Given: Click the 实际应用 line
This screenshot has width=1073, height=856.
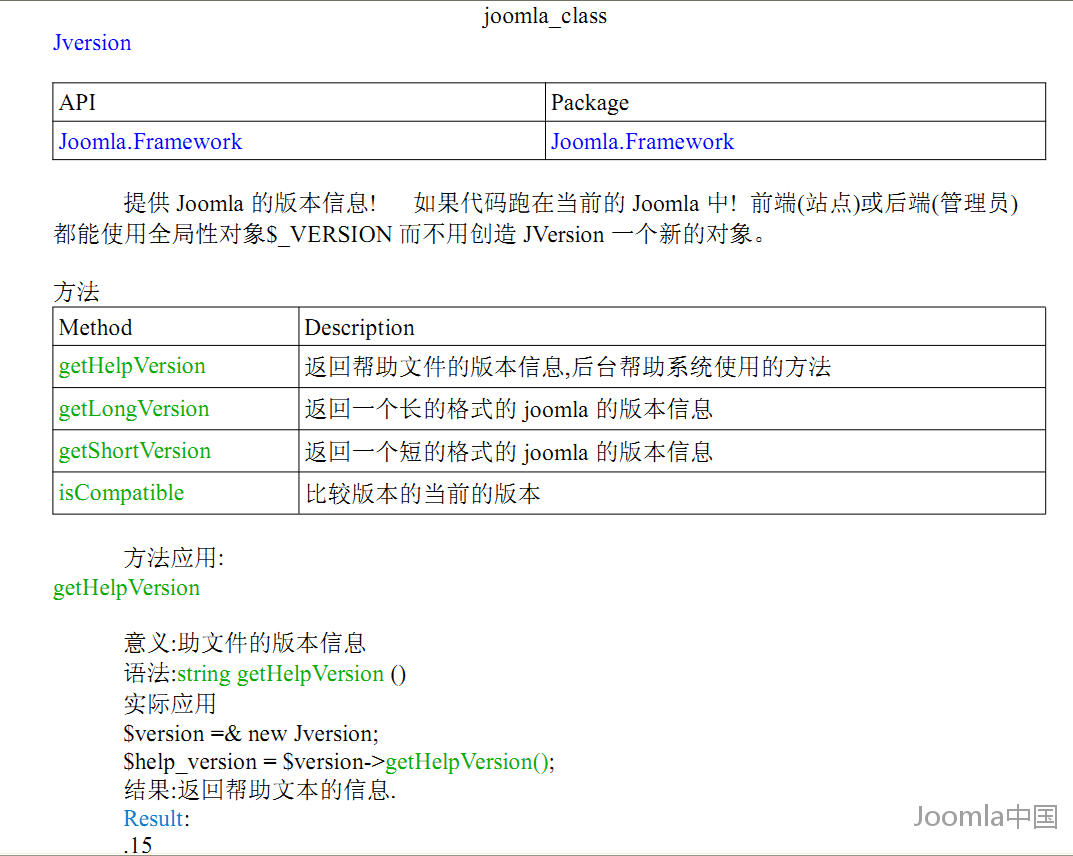Looking at the screenshot, I should pyautogui.click(x=170, y=704).
